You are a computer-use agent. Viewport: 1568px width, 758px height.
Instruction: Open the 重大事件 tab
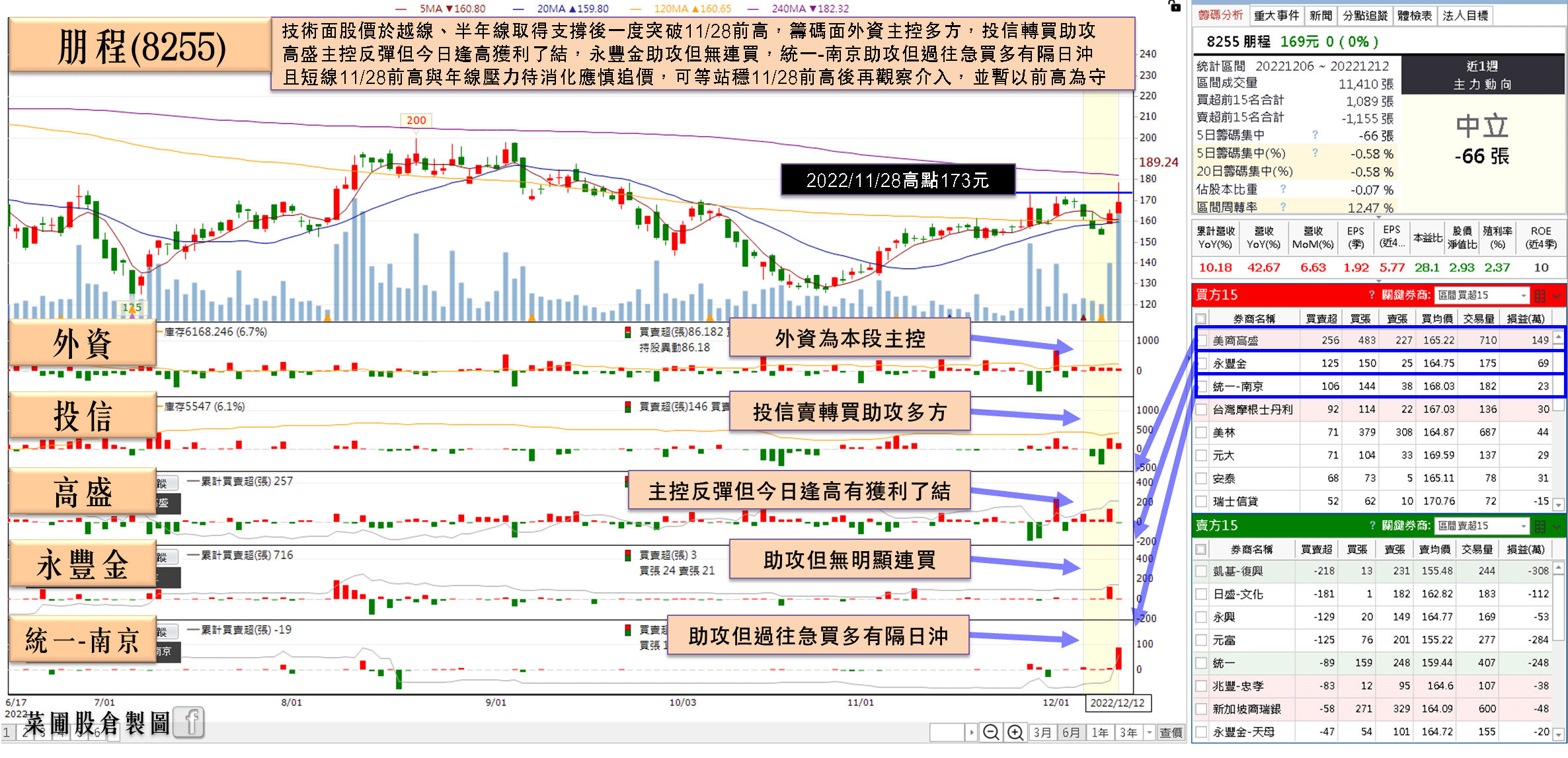pyautogui.click(x=1276, y=15)
